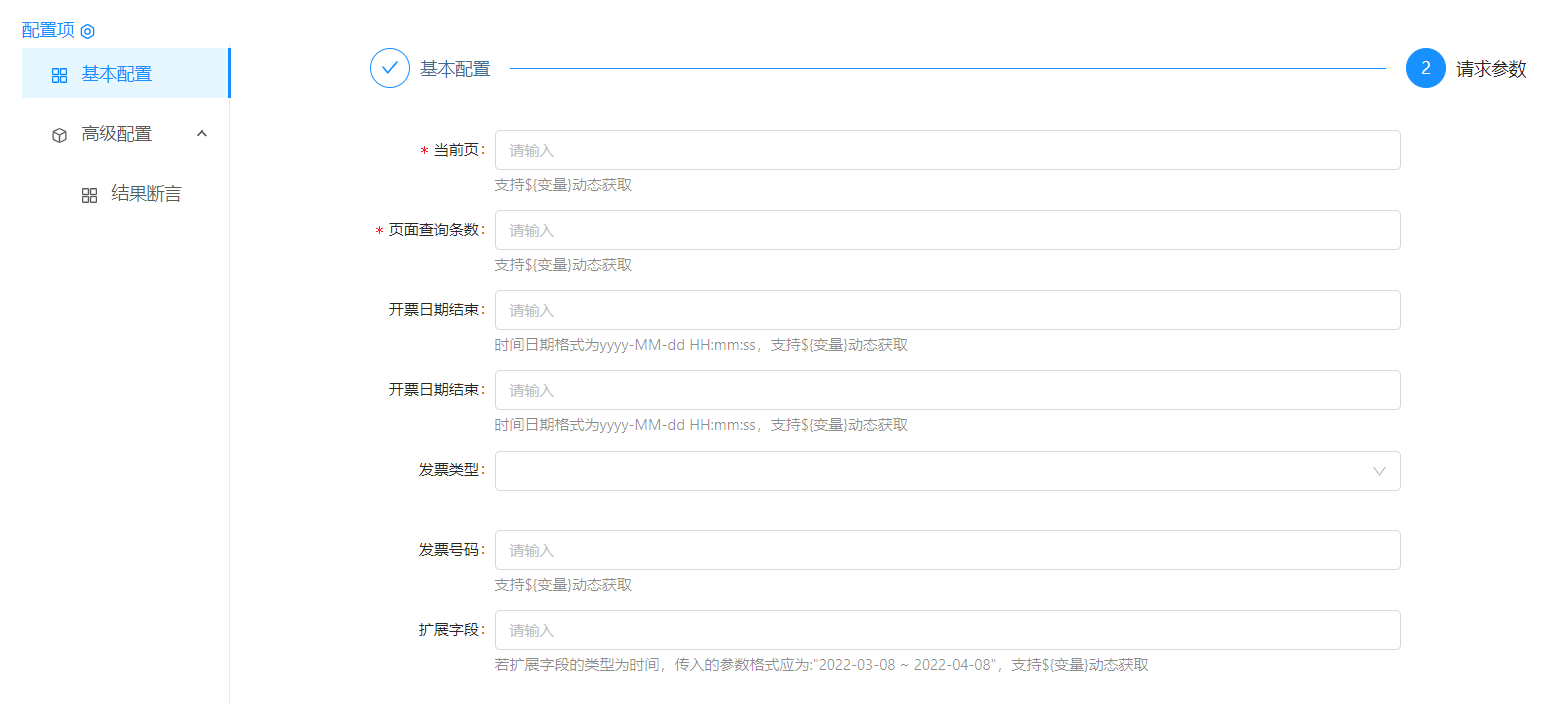This screenshot has height=704, width=1554.
Task: Collapse 高级配置 using its chevron arrow
Action: 202,133
